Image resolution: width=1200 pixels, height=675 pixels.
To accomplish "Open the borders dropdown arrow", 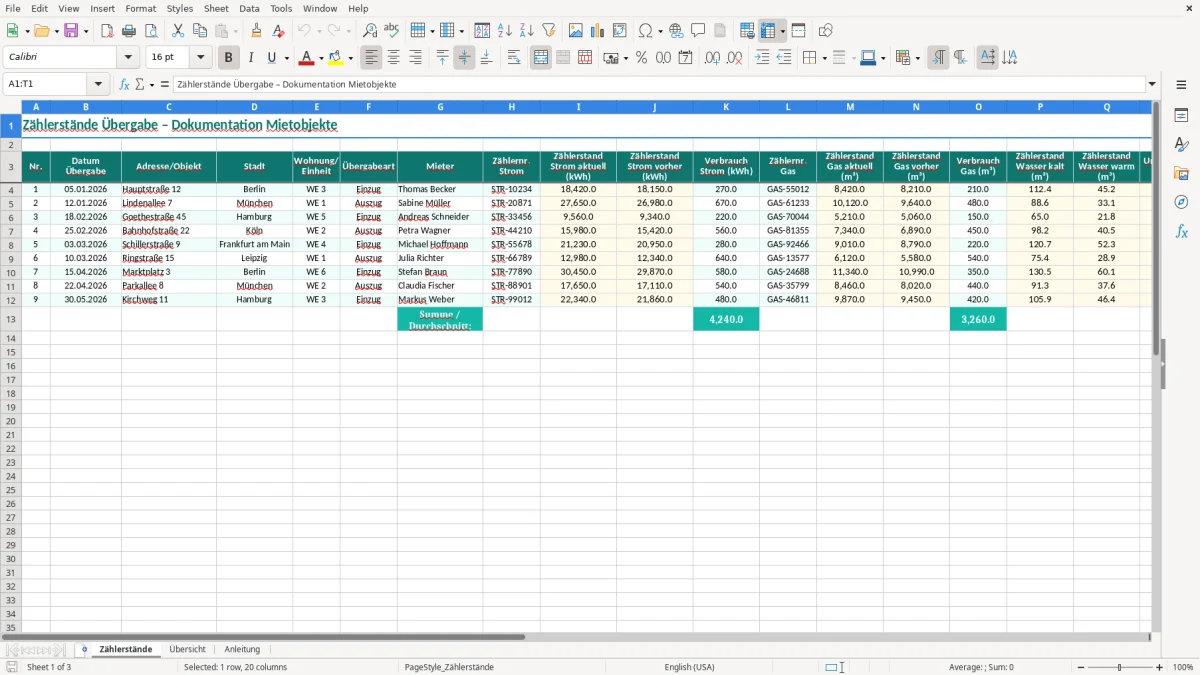I will tap(824, 58).
